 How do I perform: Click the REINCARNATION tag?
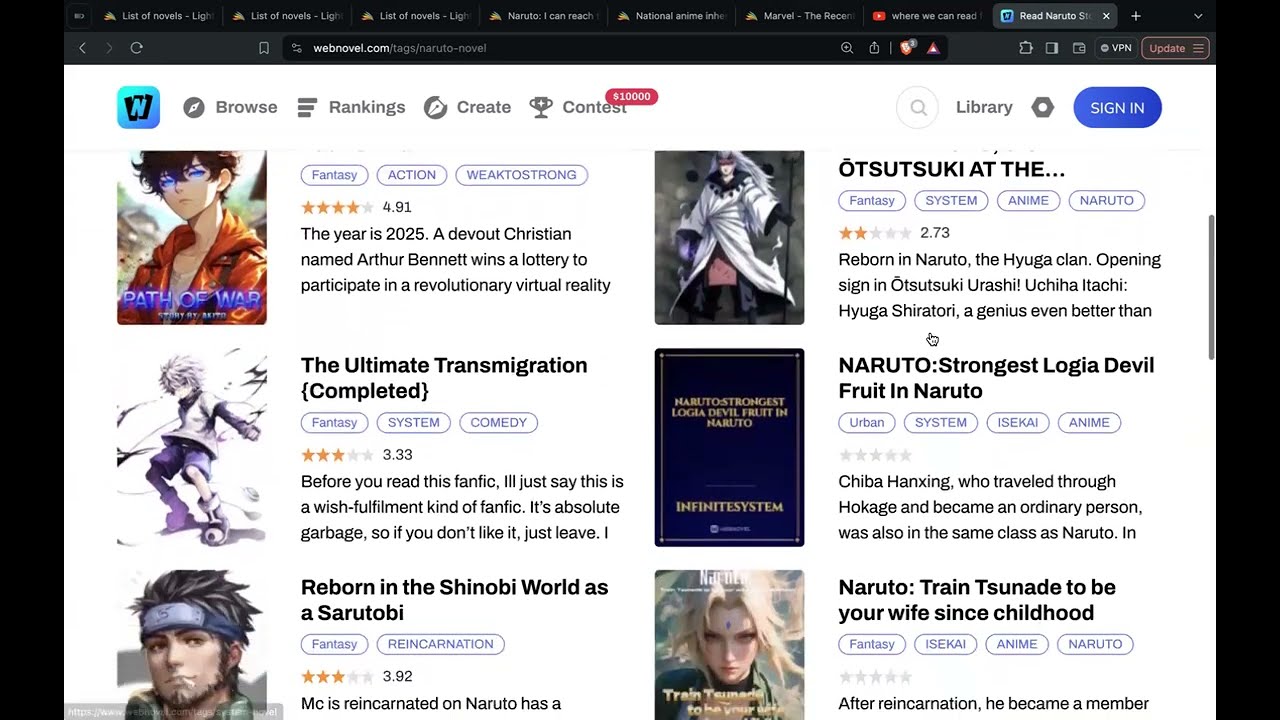coord(441,644)
